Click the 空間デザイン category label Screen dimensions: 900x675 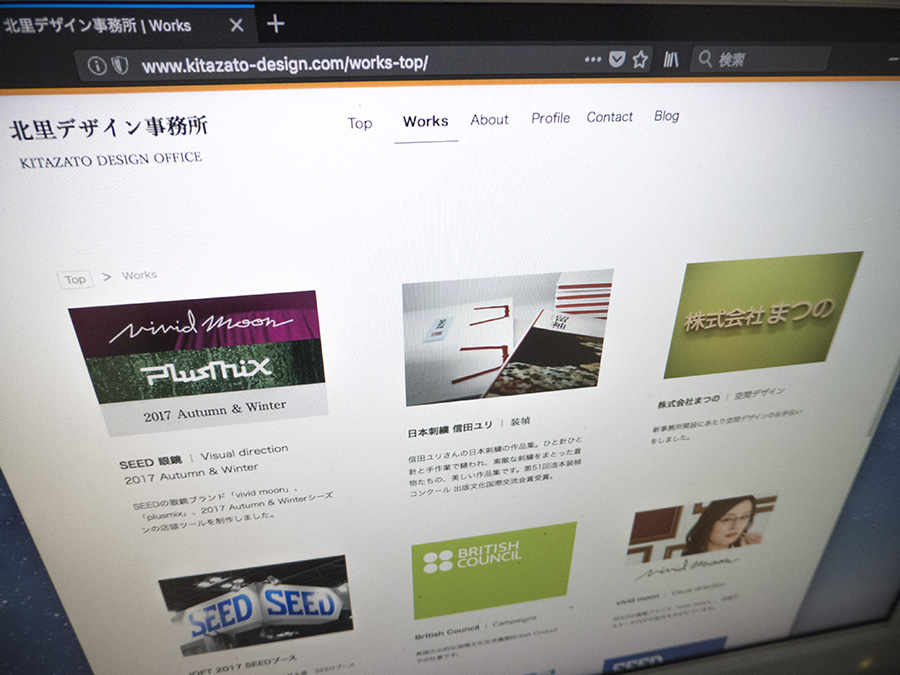pos(759,394)
